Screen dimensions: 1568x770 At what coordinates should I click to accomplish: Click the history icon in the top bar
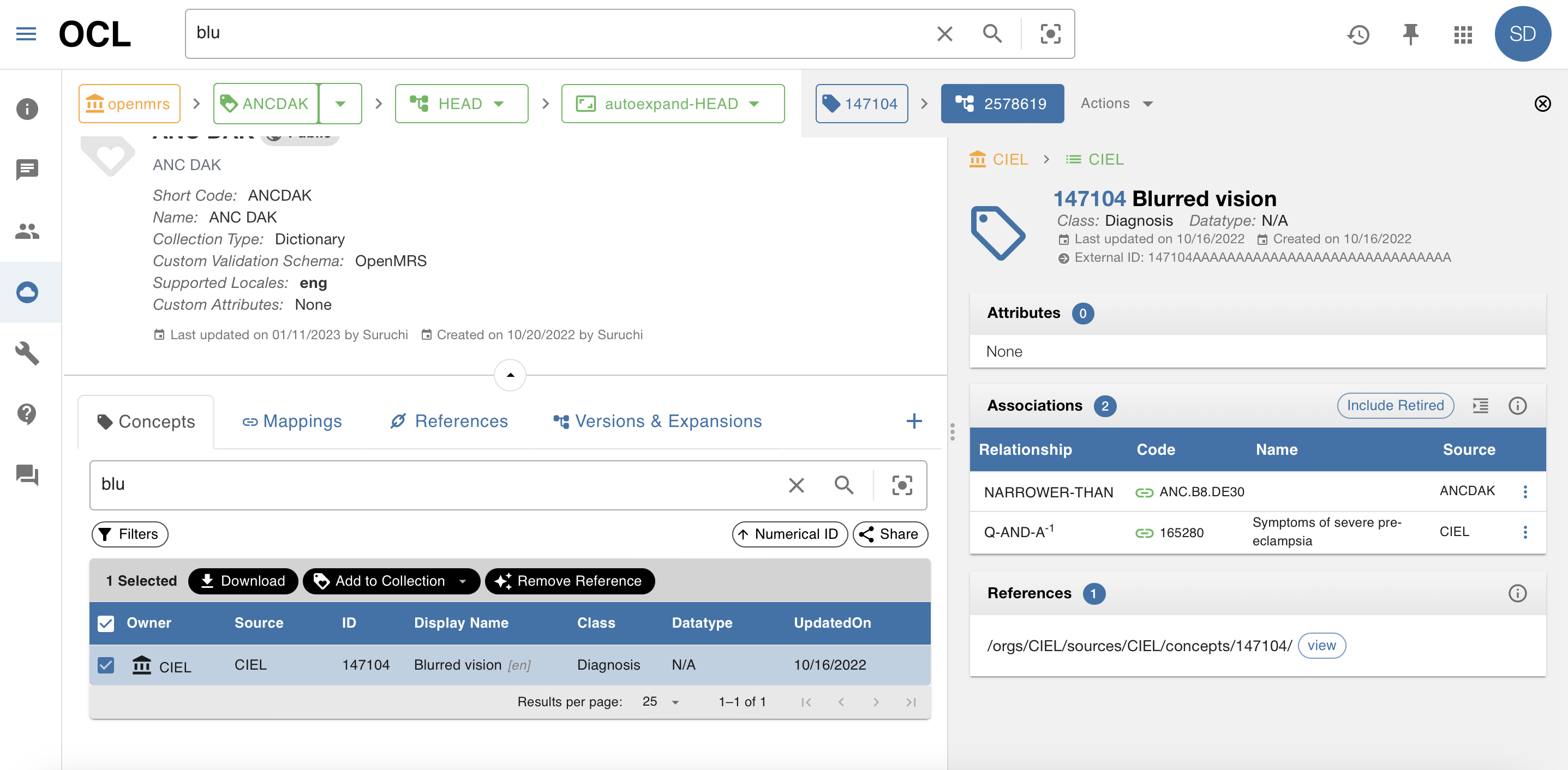pyautogui.click(x=1358, y=35)
